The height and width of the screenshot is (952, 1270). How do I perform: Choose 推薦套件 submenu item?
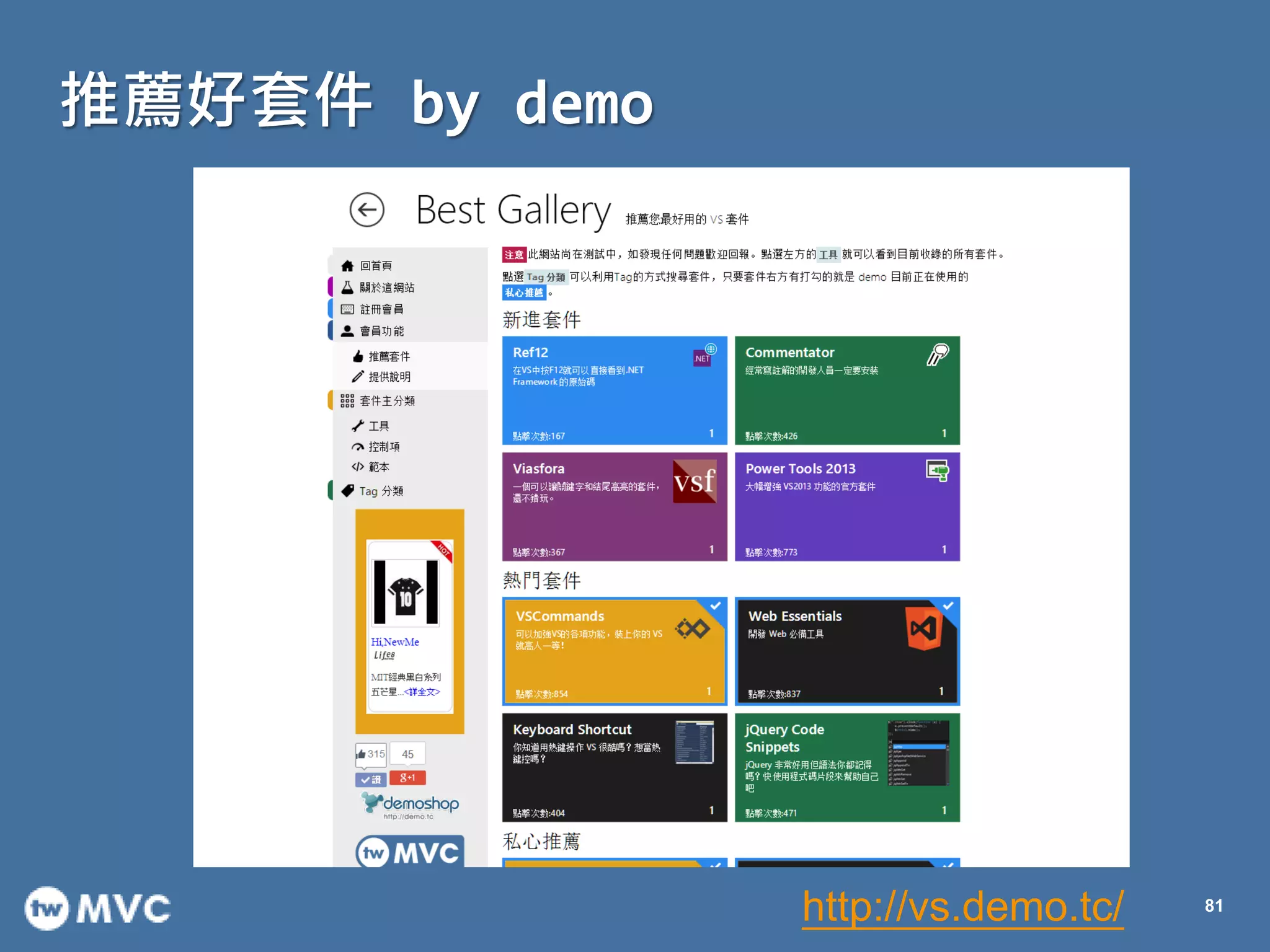[x=389, y=356]
